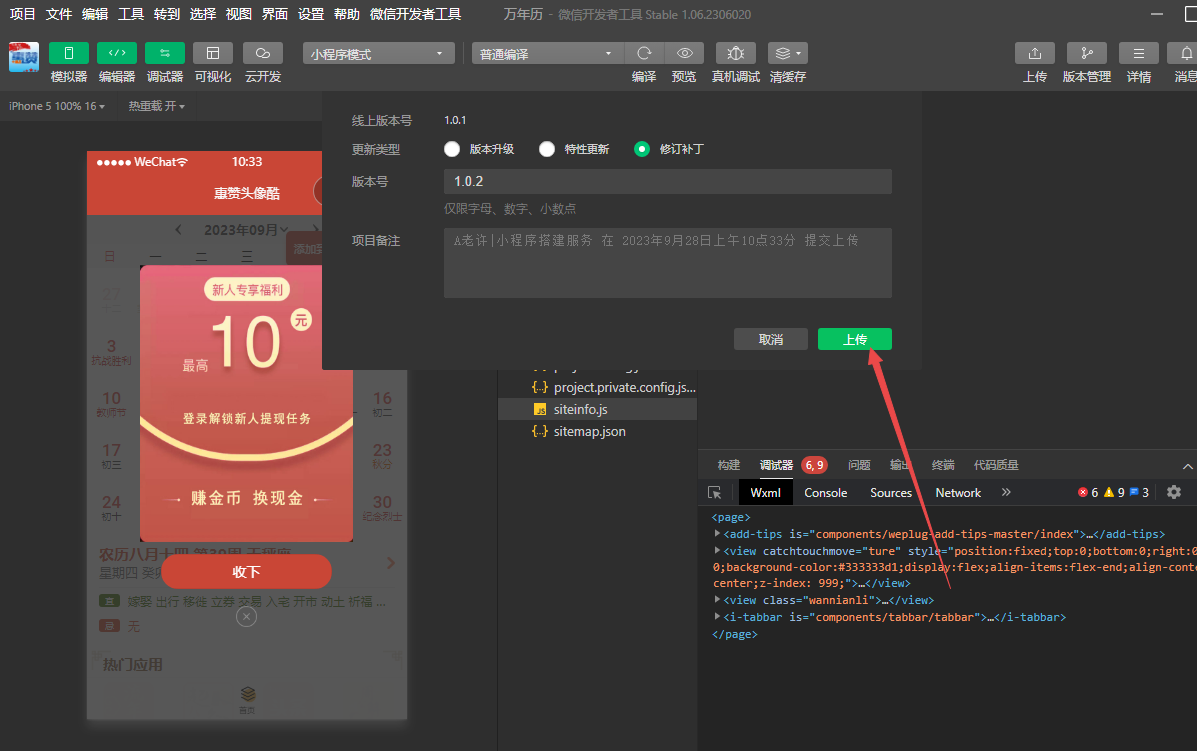Select the 特性更新 radio option
The width and height of the screenshot is (1197, 751).
click(547, 149)
